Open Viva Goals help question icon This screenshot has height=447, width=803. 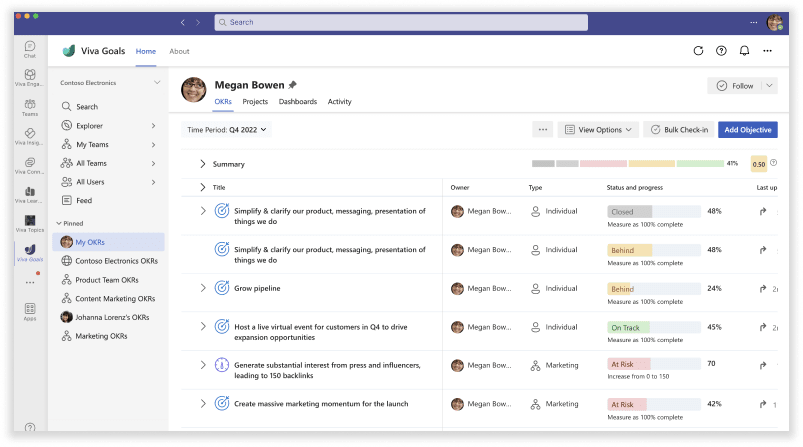coord(721,51)
